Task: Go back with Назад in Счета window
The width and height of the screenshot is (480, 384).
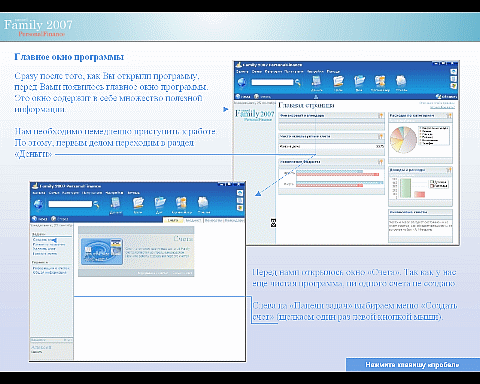Action: [39, 219]
